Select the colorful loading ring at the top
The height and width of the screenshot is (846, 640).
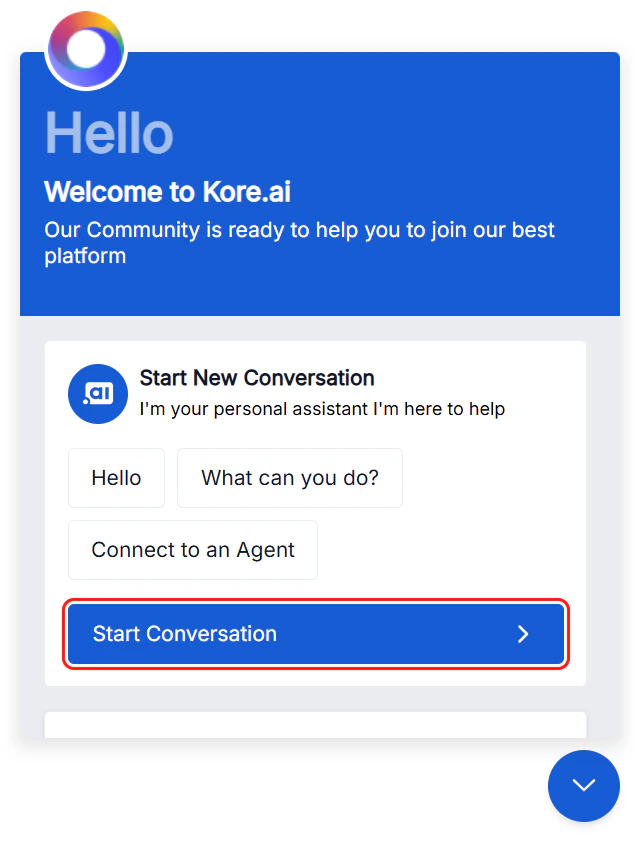tap(85, 49)
